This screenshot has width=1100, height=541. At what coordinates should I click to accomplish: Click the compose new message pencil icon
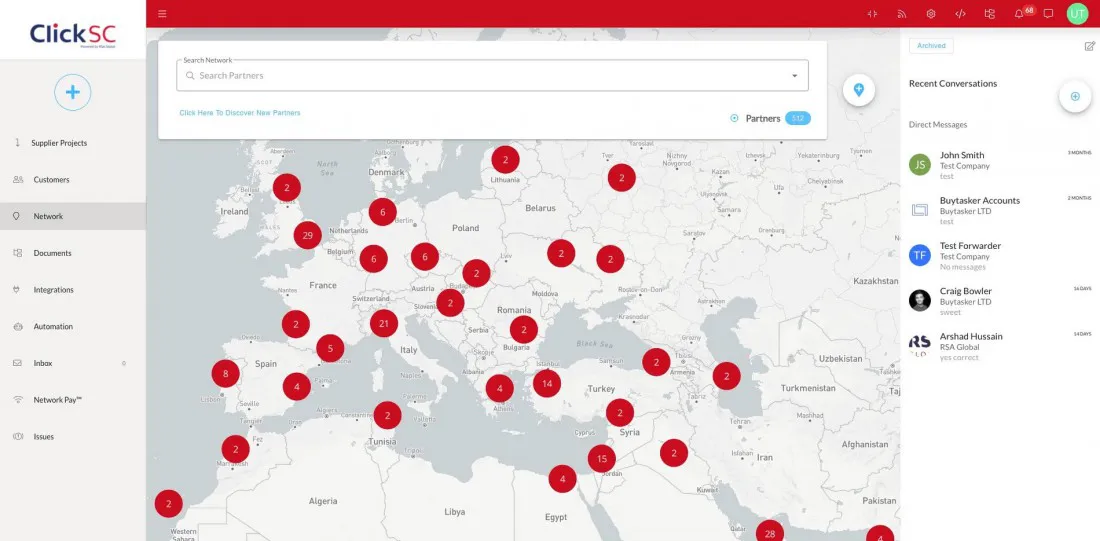click(1089, 46)
